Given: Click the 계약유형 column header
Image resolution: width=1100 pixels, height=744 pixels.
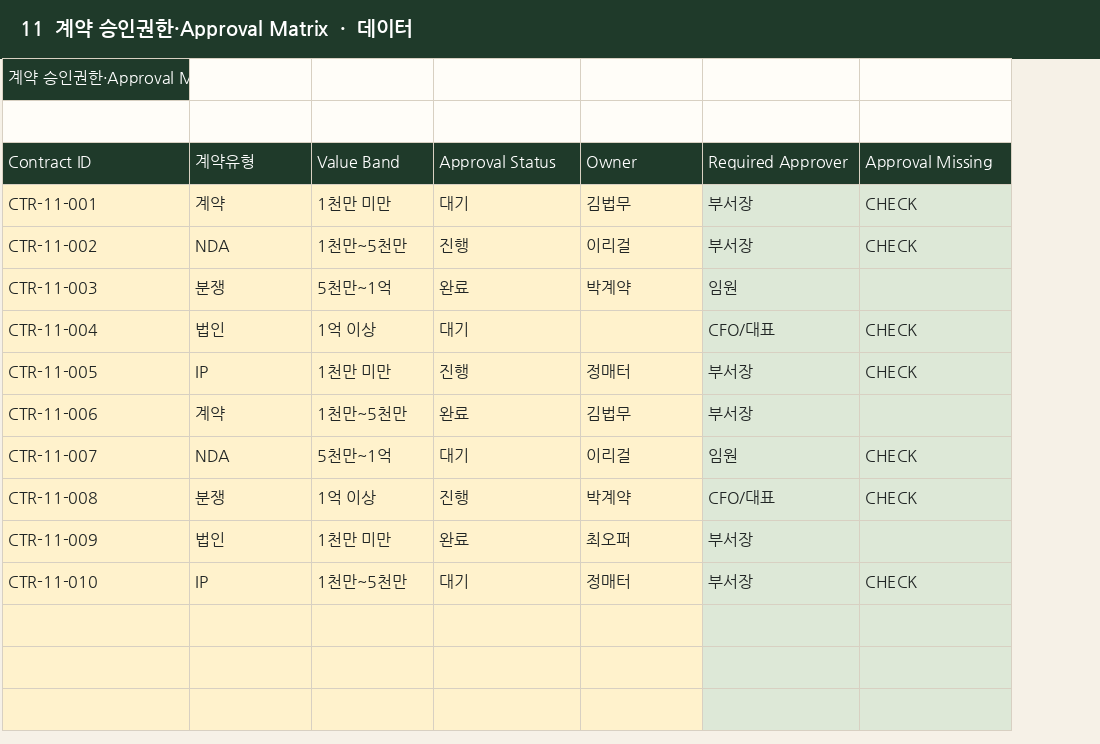Looking at the screenshot, I should (x=250, y=163).
